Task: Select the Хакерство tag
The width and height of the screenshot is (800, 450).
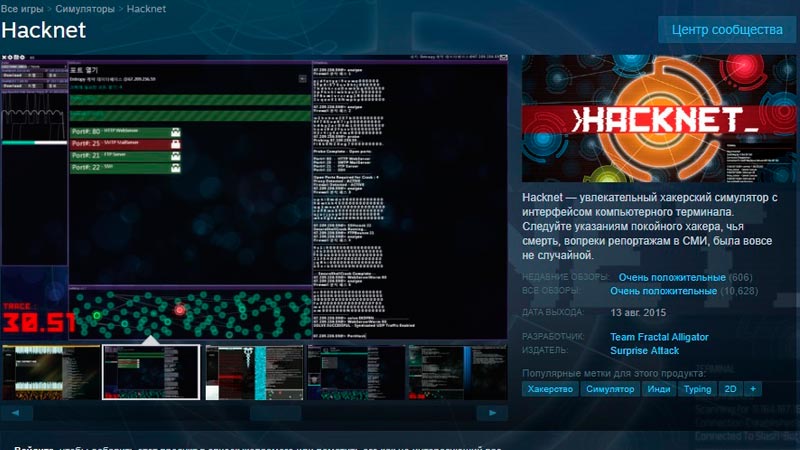Action: tap(550, 389)
